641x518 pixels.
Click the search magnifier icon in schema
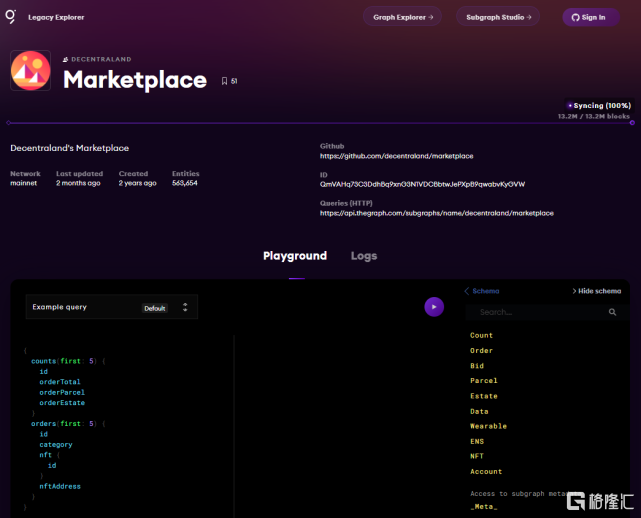[613, 313]
